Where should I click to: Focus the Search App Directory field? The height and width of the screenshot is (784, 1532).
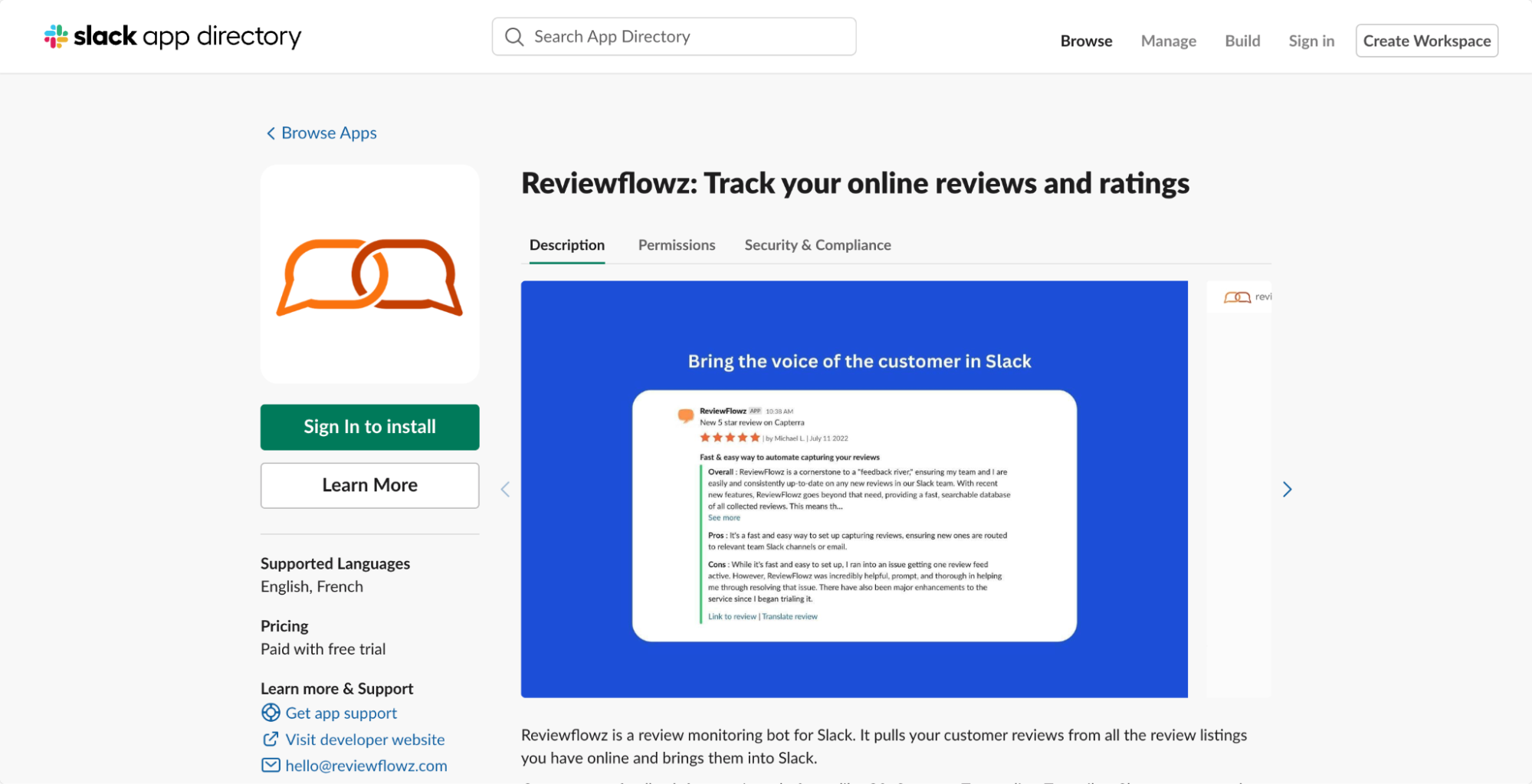click(674, 37)
